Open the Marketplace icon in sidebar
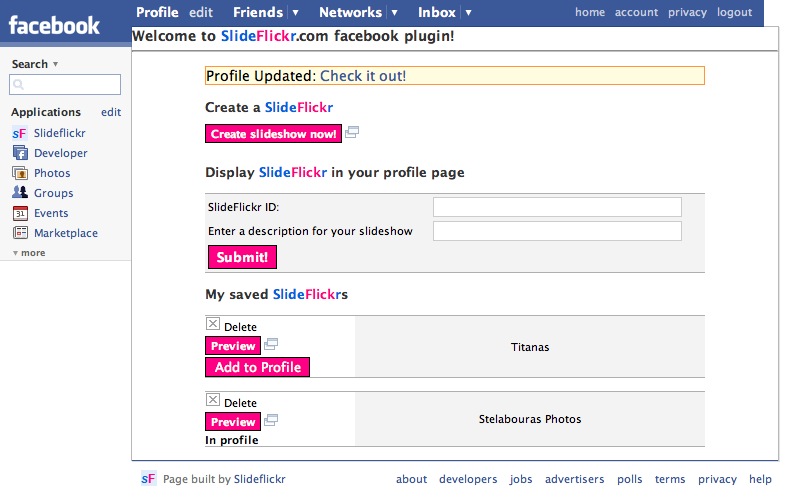This screenshot has width=787, height=498. click(x=19, y=233)
